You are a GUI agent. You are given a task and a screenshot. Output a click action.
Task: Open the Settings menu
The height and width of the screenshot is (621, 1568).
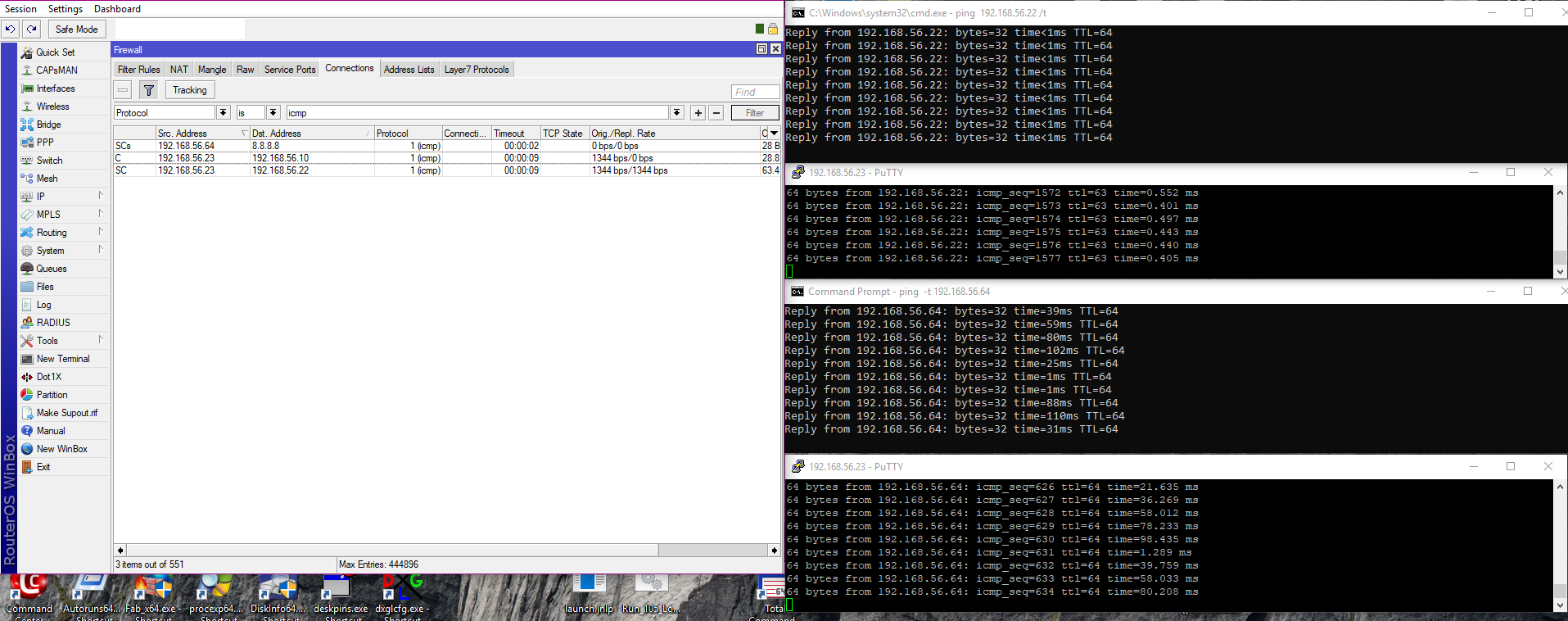[x=66, y=9]
